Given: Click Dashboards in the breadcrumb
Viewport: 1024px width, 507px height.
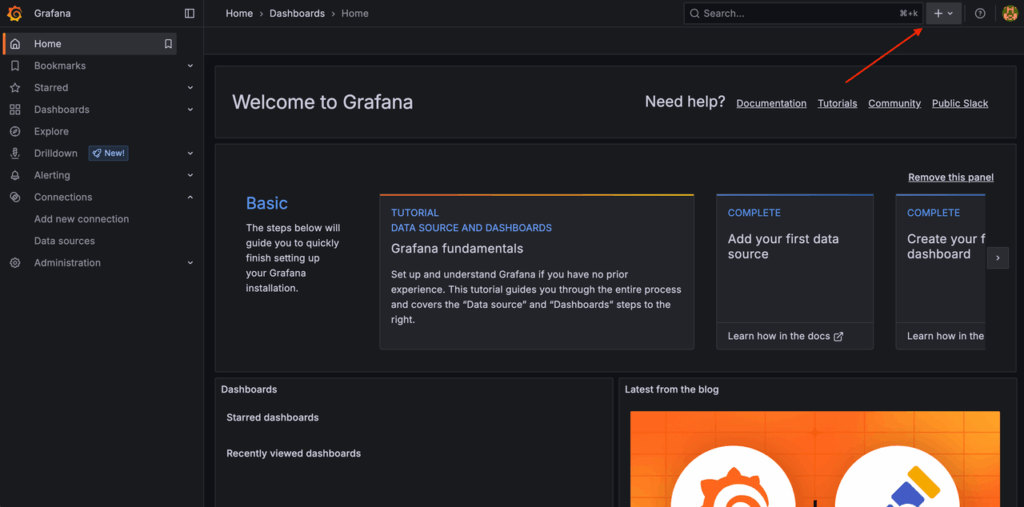Looking at the screenshot, I should pyautogui.click(x=297, y=13).
